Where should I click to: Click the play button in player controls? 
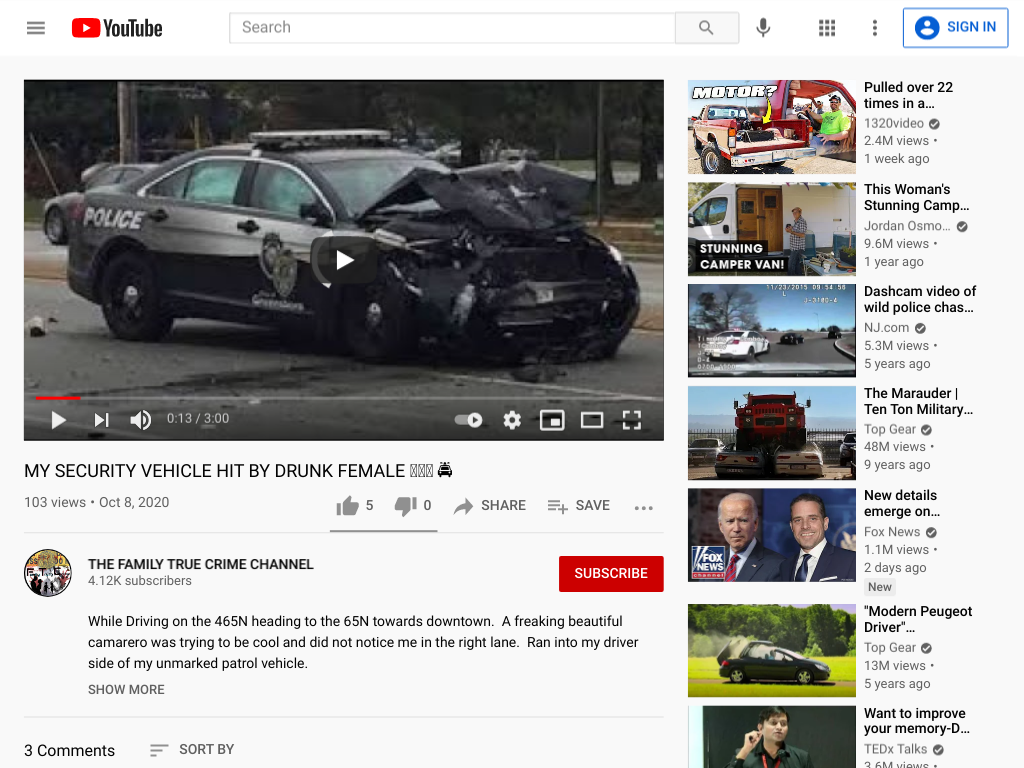click(x=58, y=420)
